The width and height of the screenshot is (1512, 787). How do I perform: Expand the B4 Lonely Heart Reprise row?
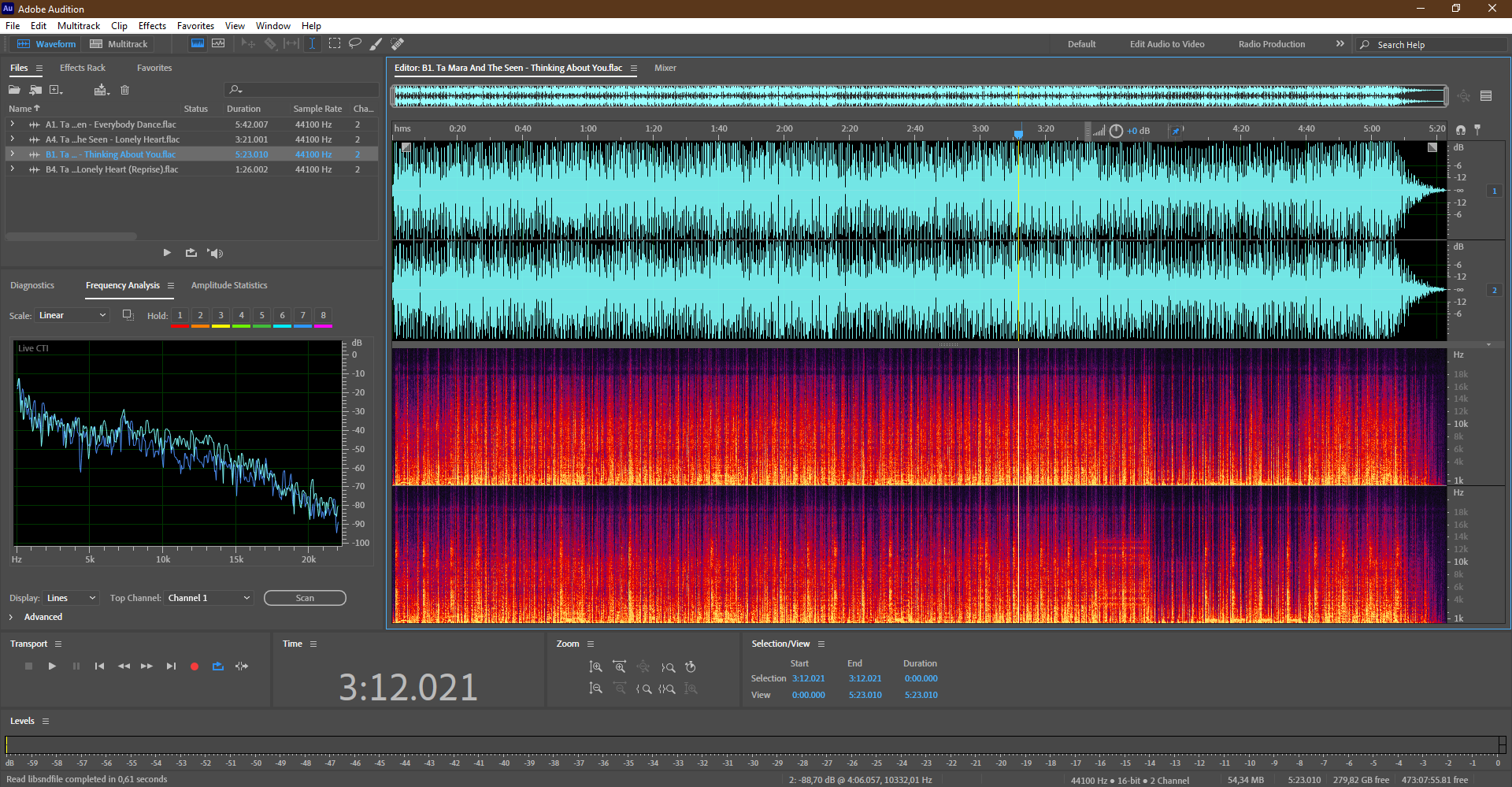[x=12, y=169]
